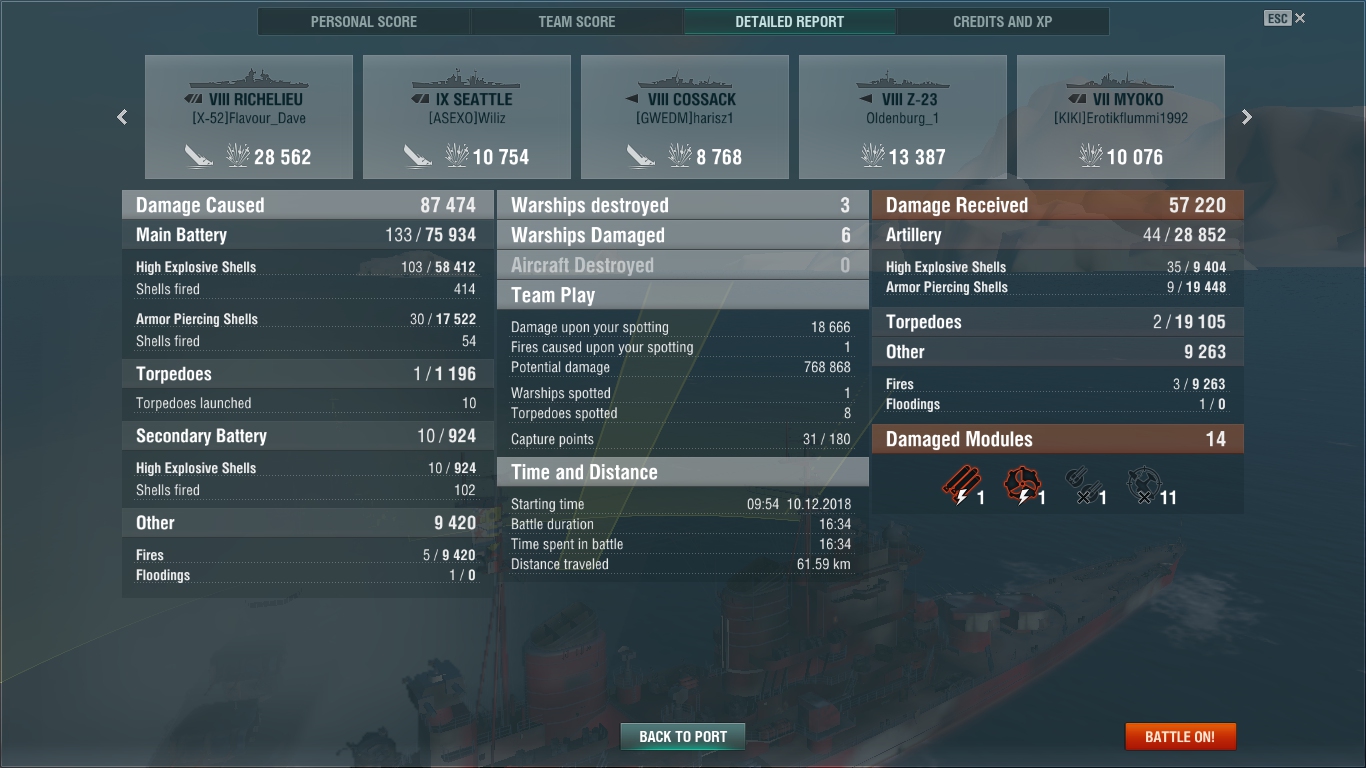Click the destroyed main gun module icon
The width and height of the screenshot is (1366, 768).
tap(1081, 486)
